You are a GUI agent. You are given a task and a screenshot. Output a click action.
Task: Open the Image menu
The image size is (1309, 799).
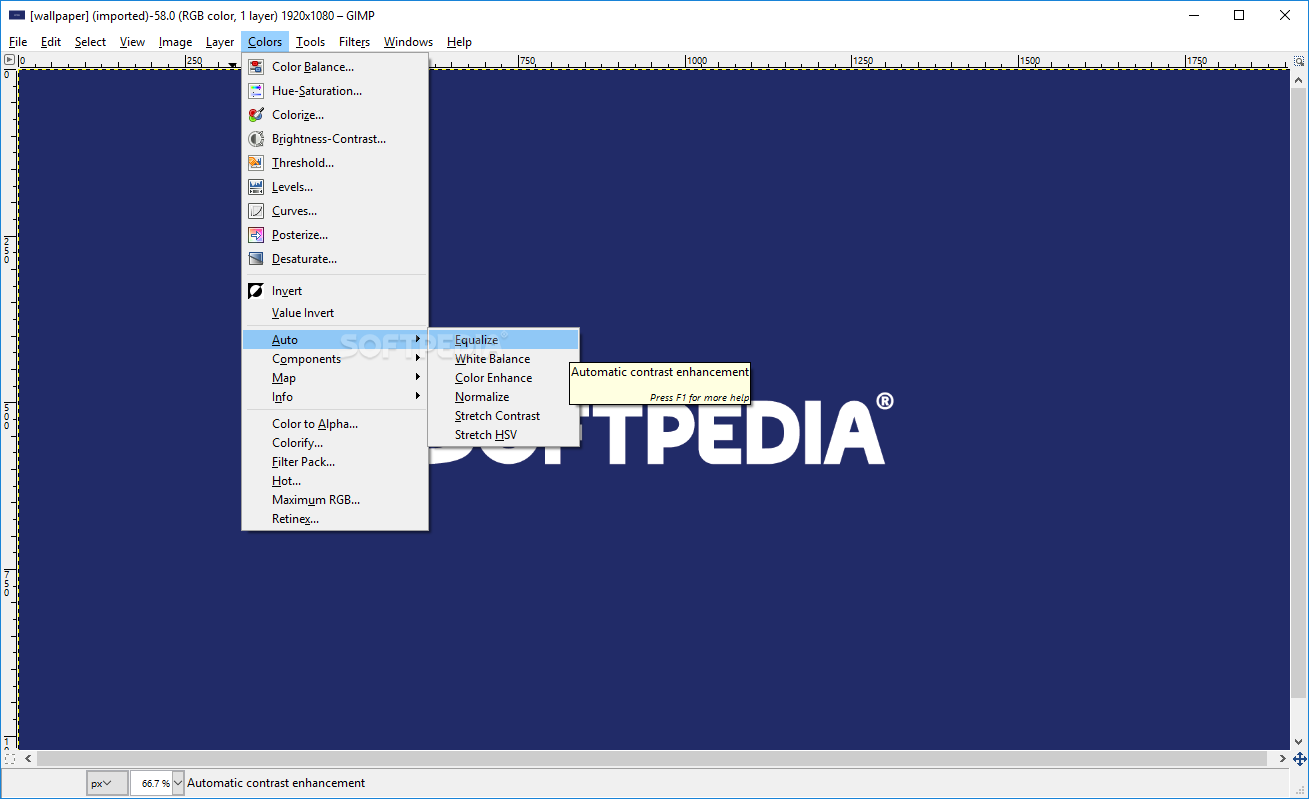click(175, 42)
